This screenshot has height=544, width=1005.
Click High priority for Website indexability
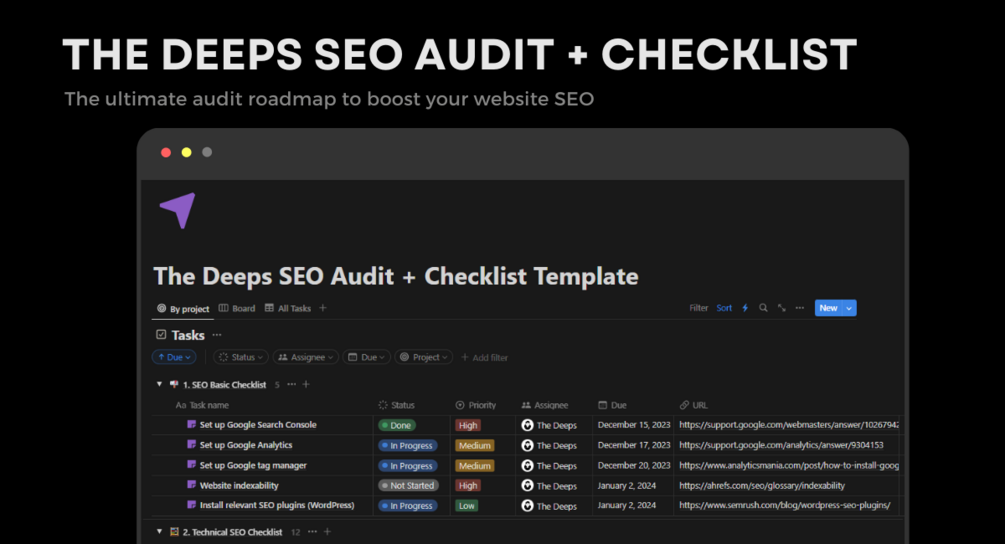tap(468, 486)
